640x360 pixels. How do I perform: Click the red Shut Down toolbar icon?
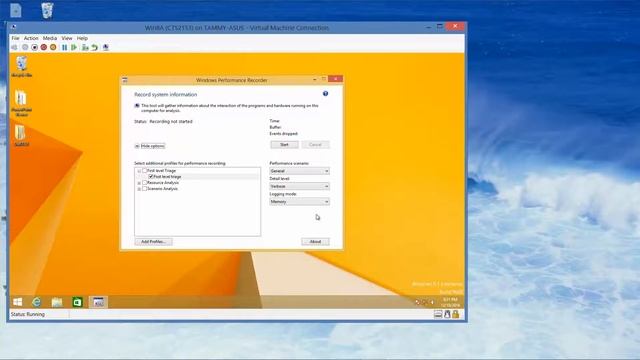tap(44, 48)
